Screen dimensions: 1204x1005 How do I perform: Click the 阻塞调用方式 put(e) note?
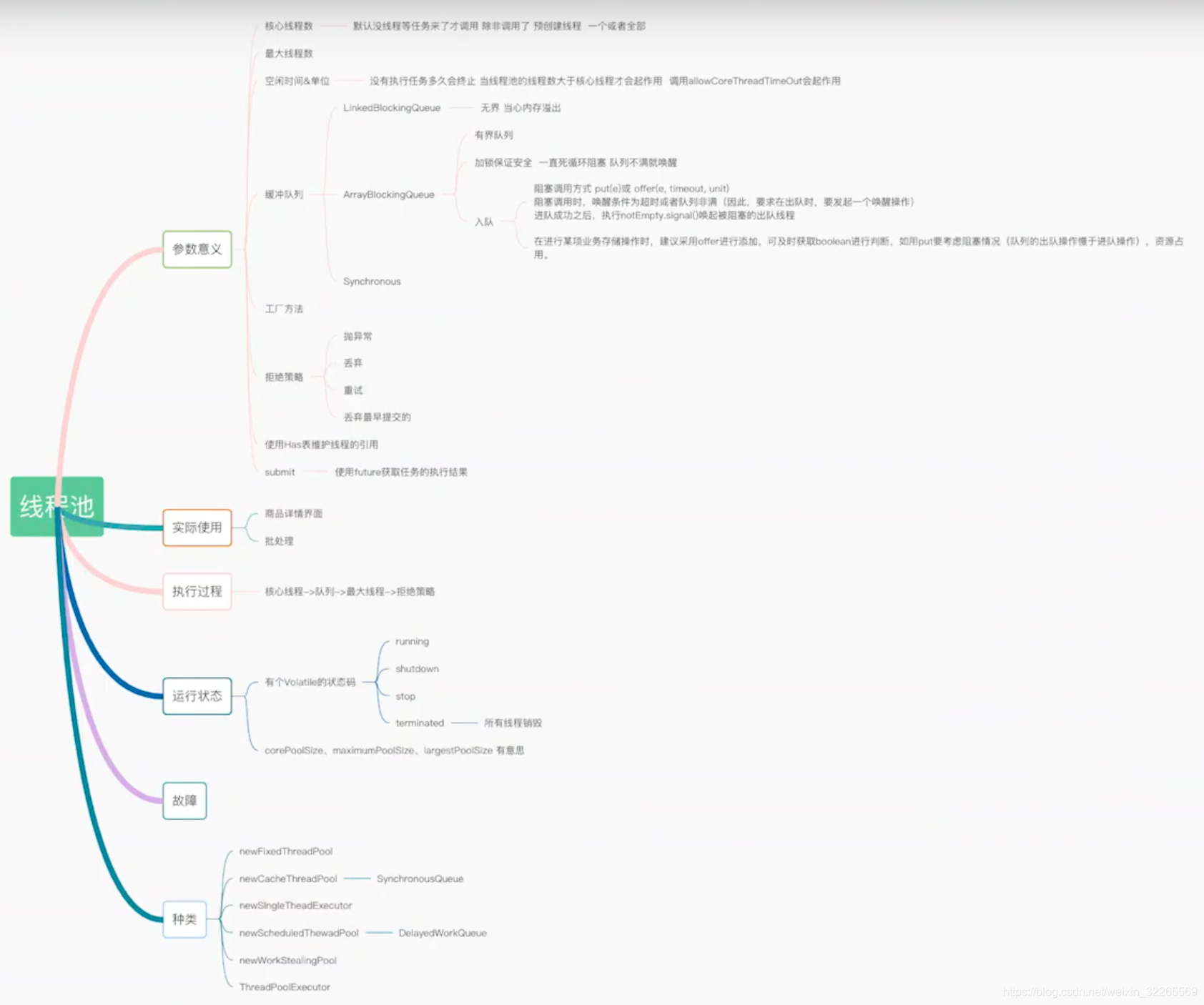tap(724, 202)
